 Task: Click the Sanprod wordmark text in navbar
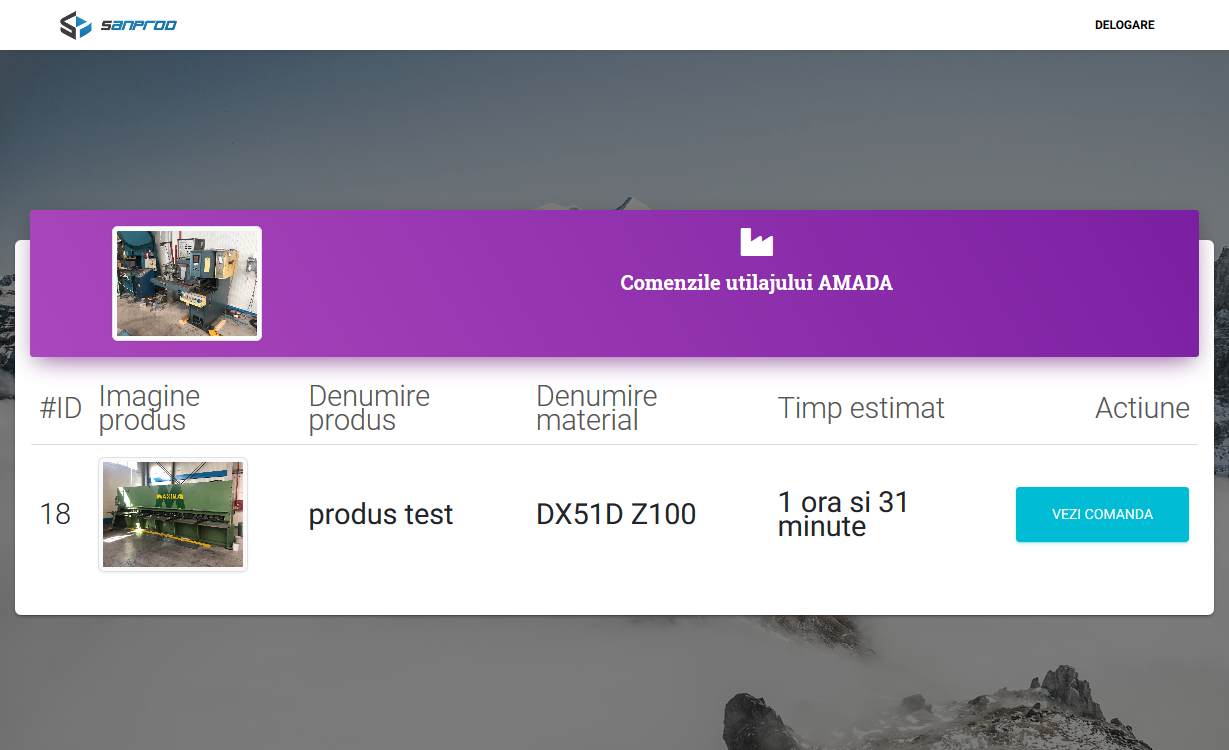pos(138,25)
